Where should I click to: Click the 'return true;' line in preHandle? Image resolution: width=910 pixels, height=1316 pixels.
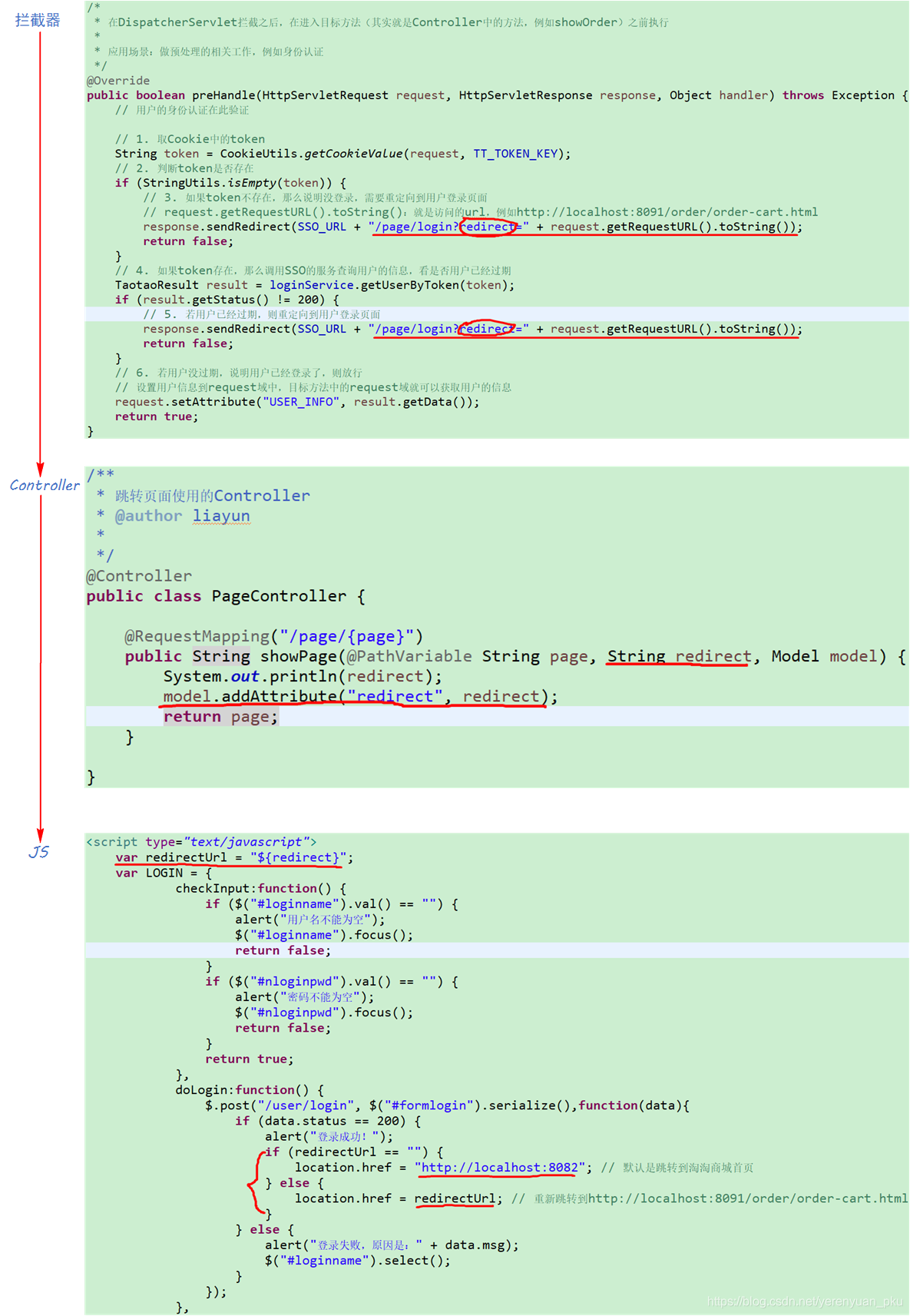pos(157,416)
